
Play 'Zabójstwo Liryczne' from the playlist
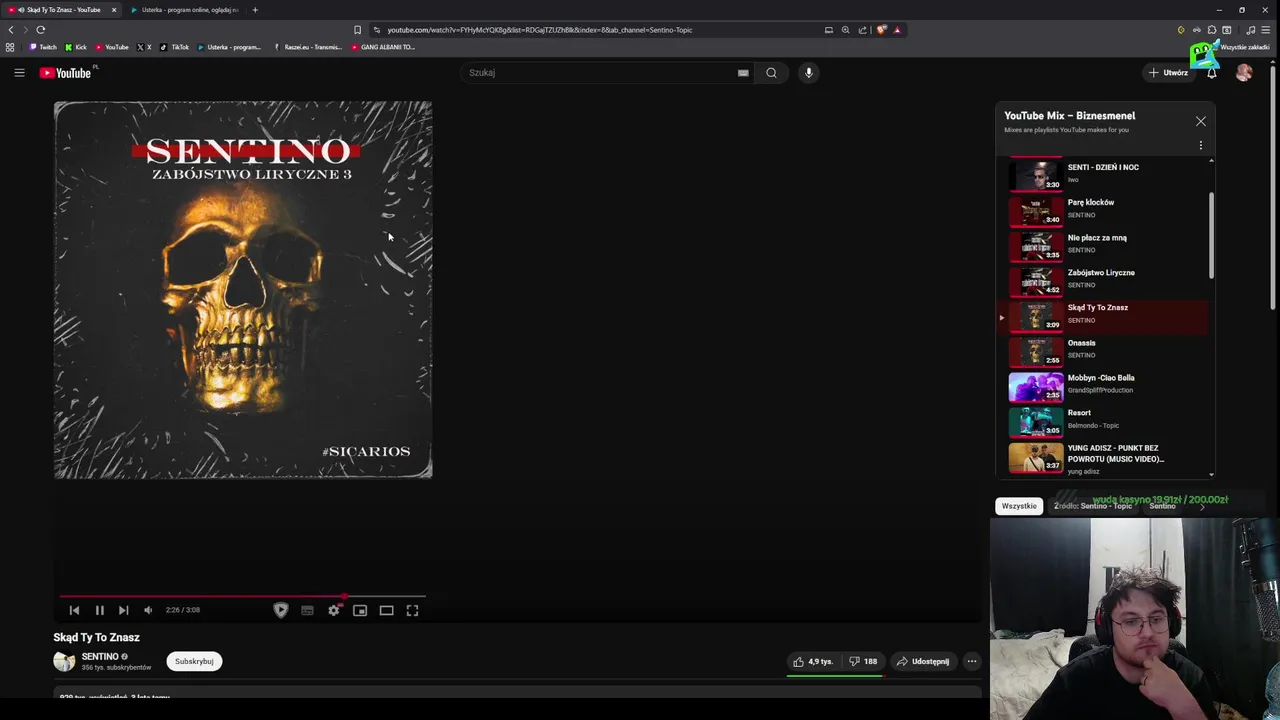pyautogui.click(x=1104, y=281)
